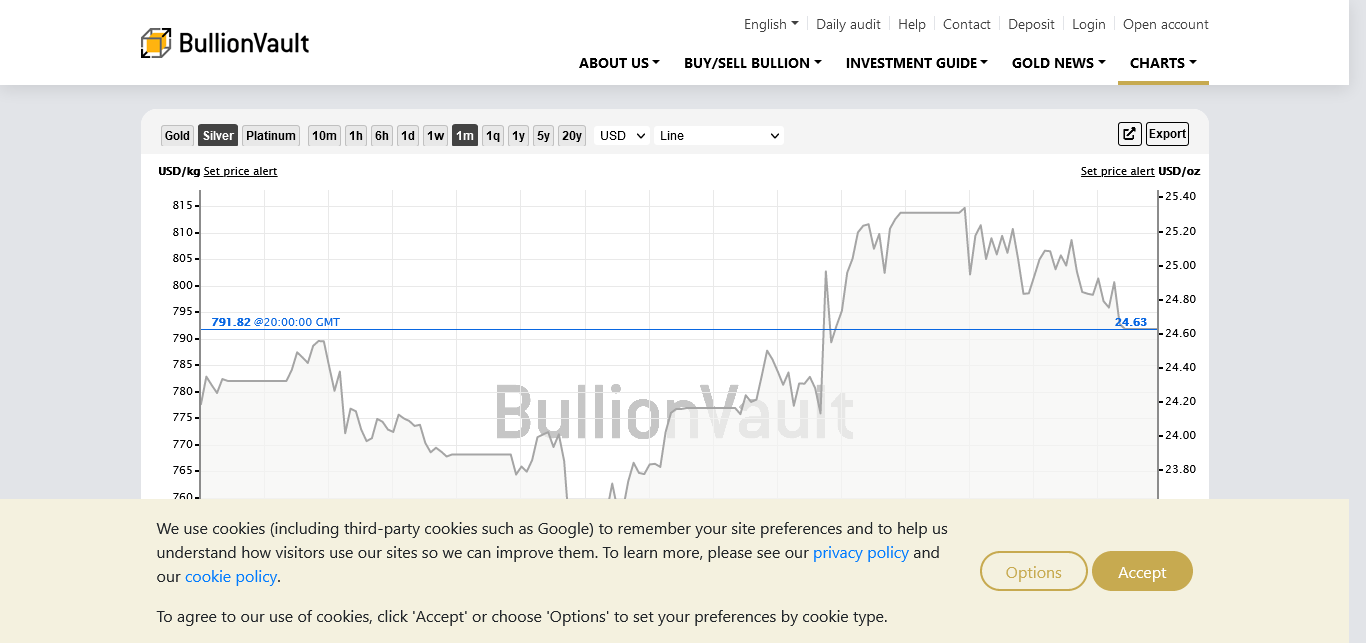Accept the cookies
Viewport: 1366px width, 643px height.
(1142, 572)
